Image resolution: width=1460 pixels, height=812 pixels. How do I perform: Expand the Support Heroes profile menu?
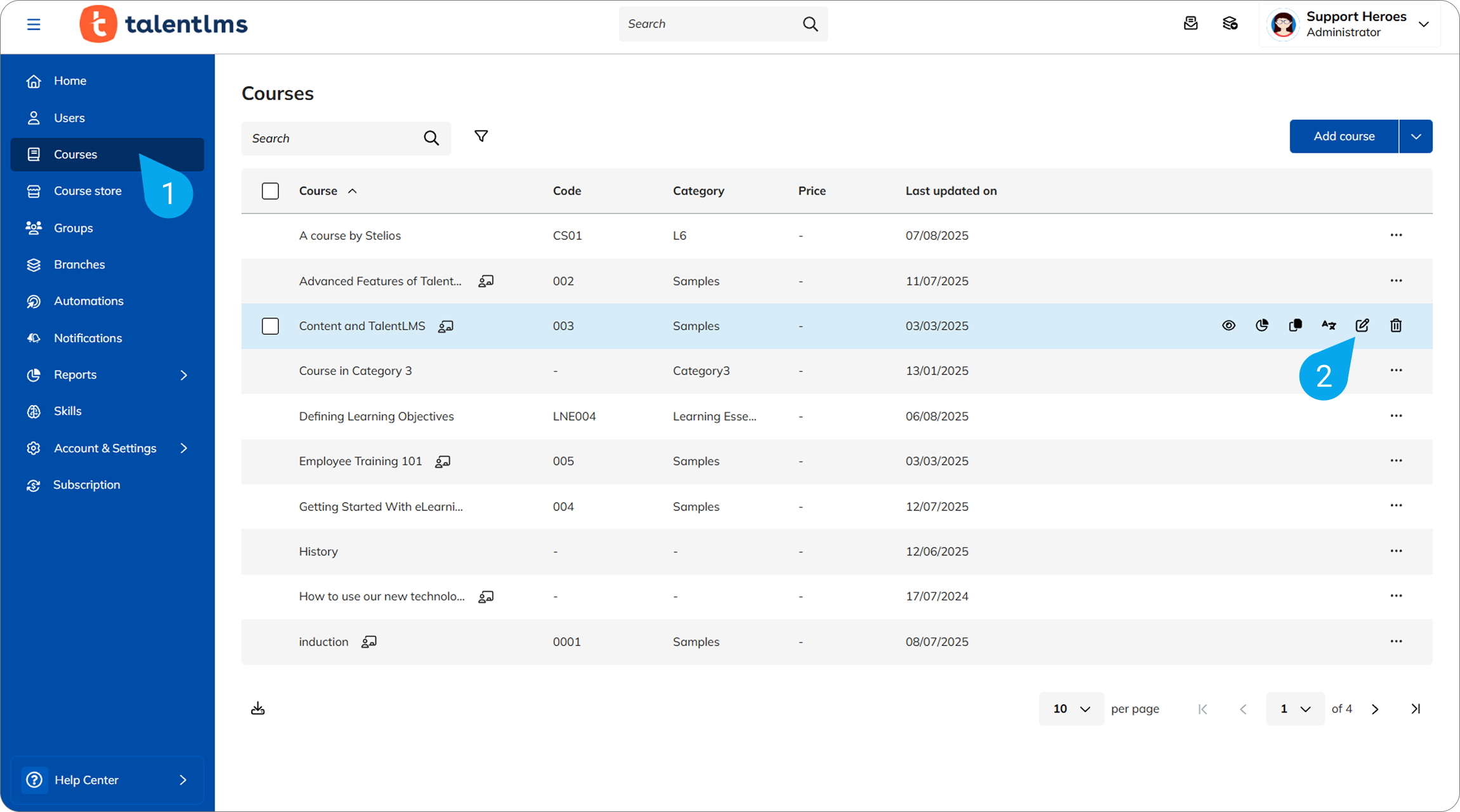pyautogui.click(x=1423, y=24)
